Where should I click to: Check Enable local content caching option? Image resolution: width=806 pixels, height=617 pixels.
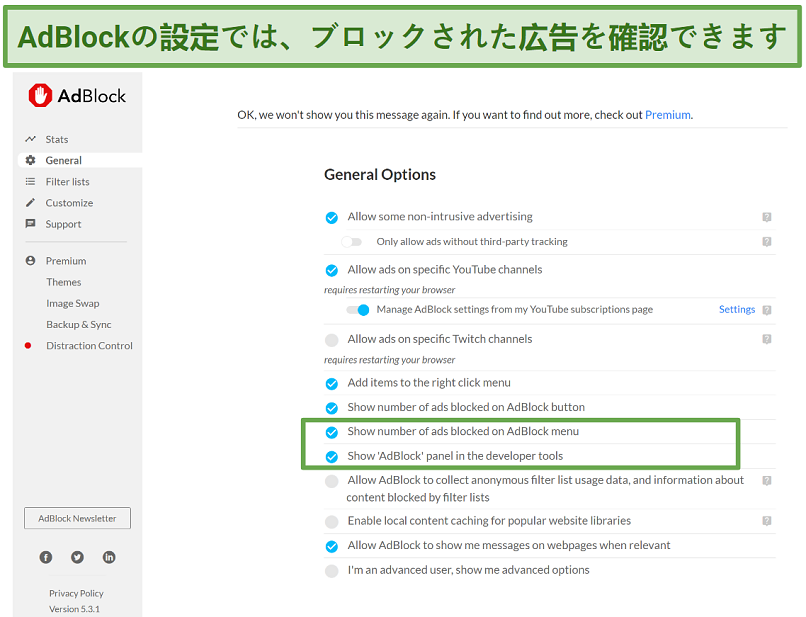tap(332, 522)
